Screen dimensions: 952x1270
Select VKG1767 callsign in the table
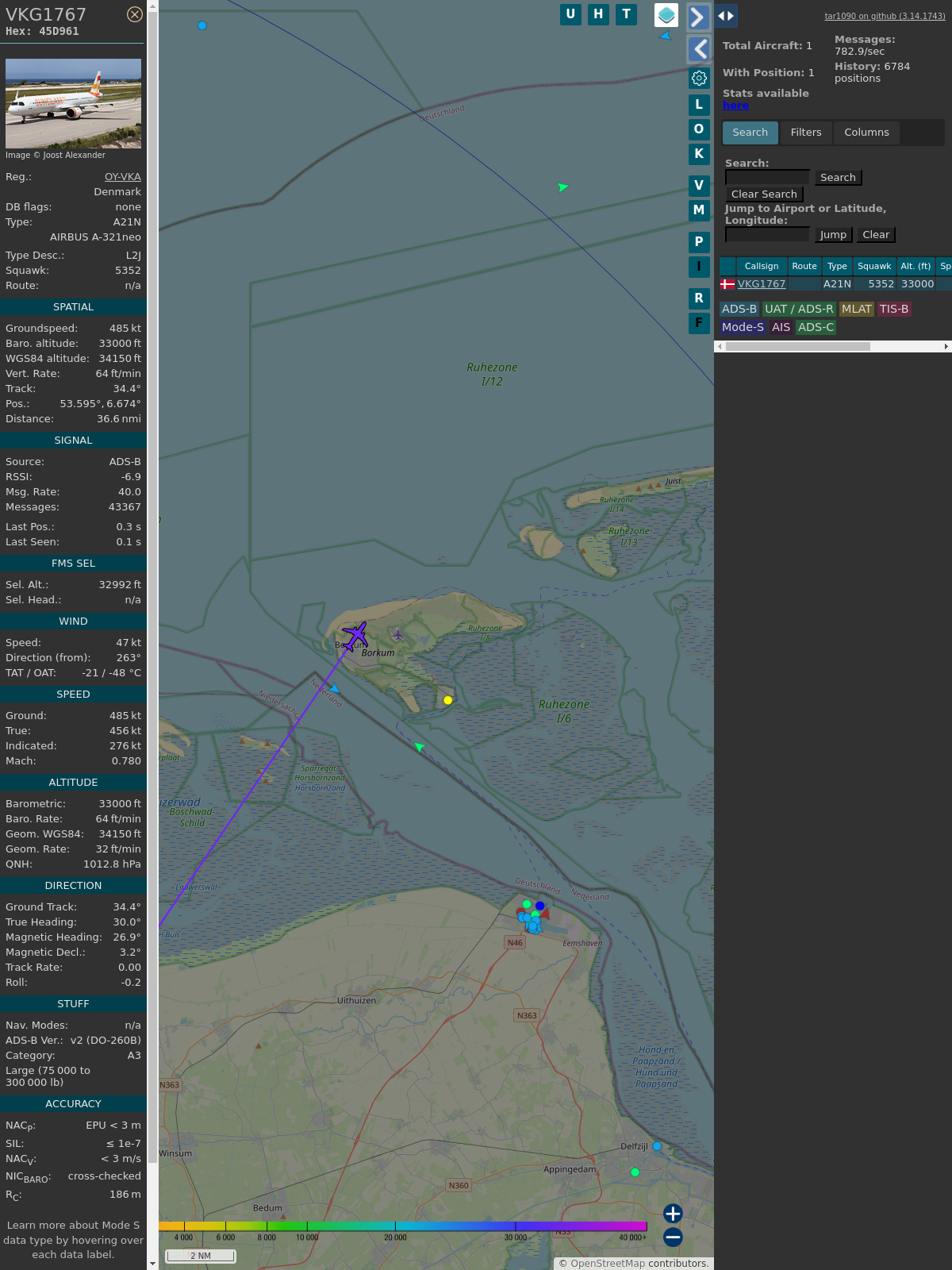(762, 284)
